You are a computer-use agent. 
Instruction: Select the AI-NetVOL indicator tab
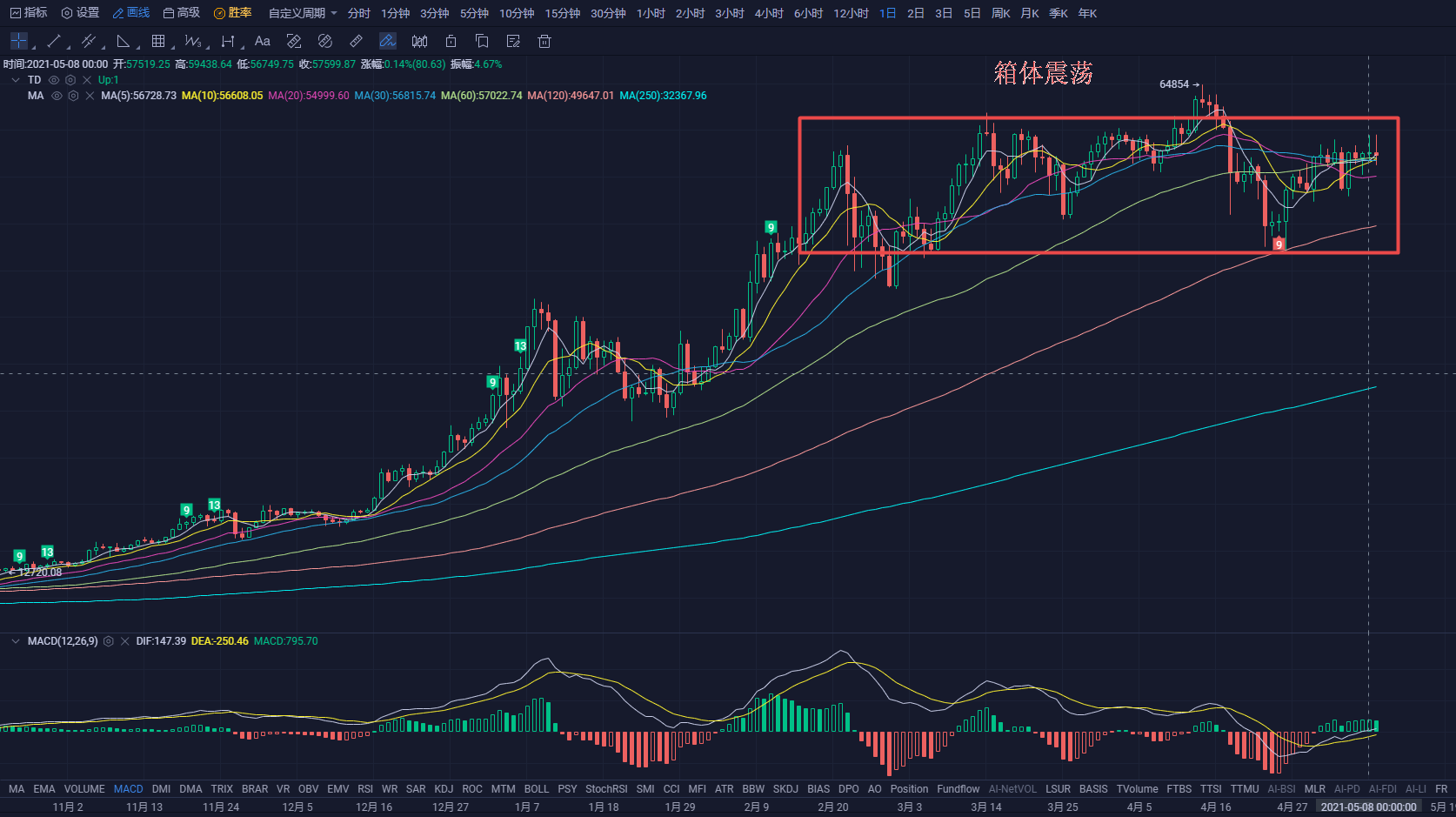click(x=1012, y=789)
